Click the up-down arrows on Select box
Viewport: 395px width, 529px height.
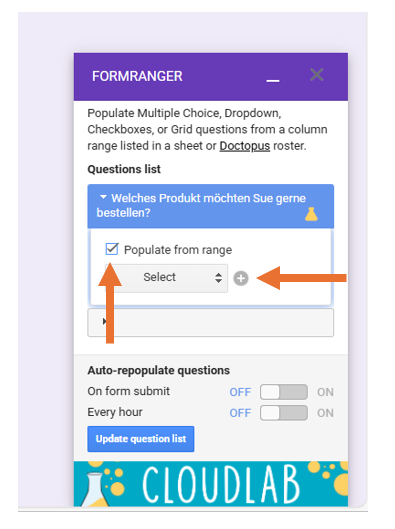tap(218, 278)
